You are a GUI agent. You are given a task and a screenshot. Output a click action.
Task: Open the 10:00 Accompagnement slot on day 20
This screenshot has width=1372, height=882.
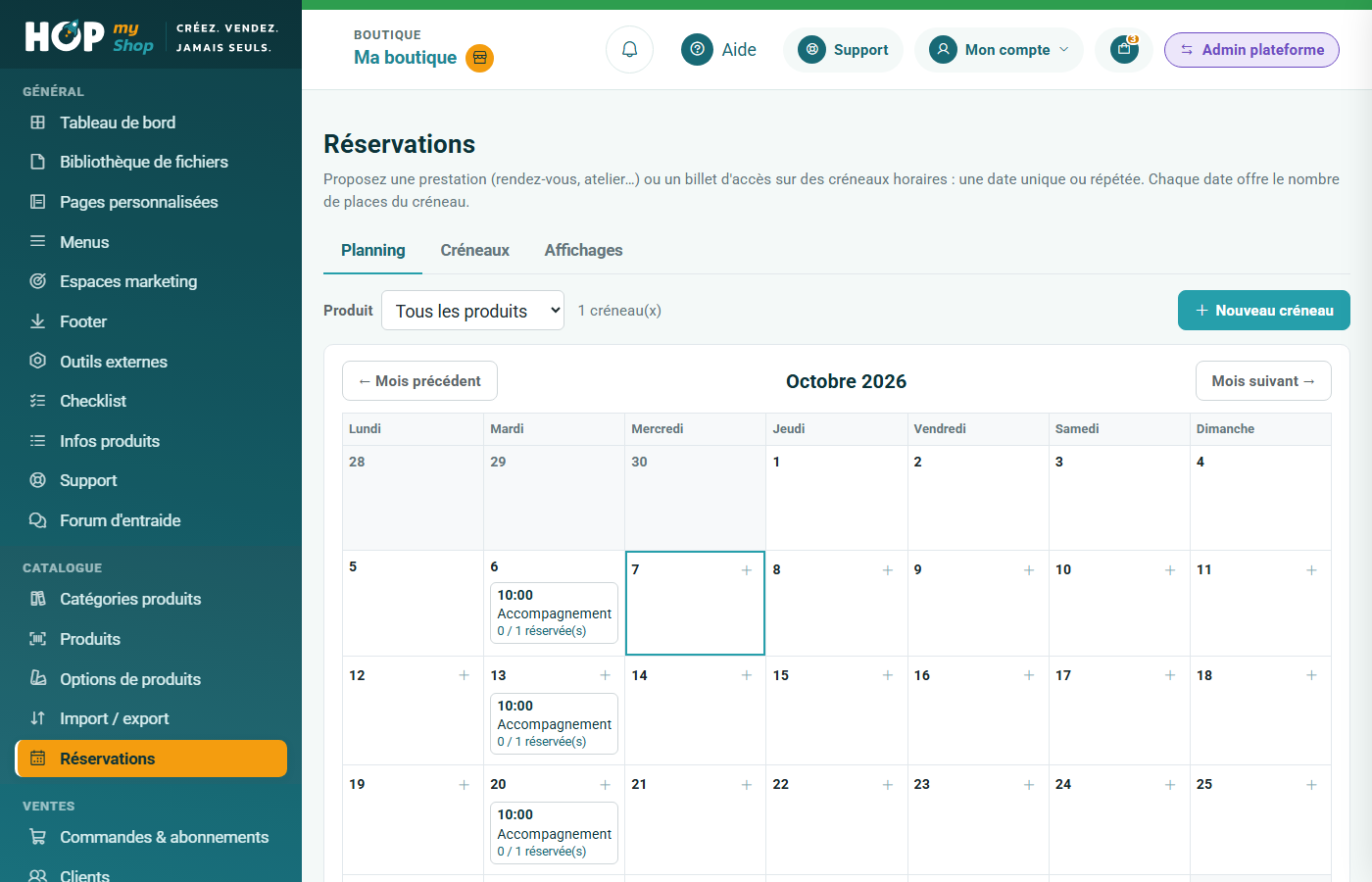click(x=554, y=833)
